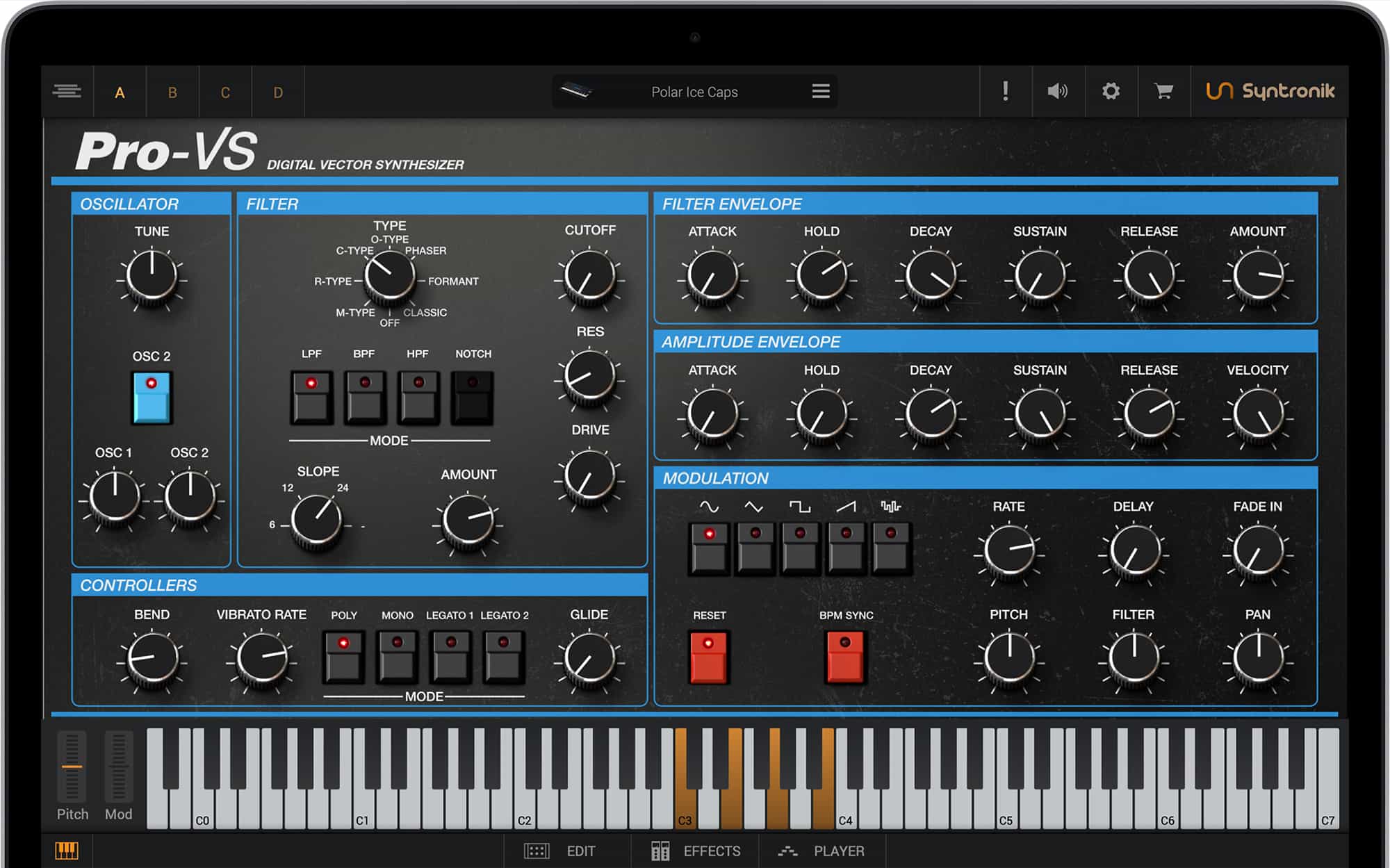Enable BPF filter mode

(x=365, y=398)
